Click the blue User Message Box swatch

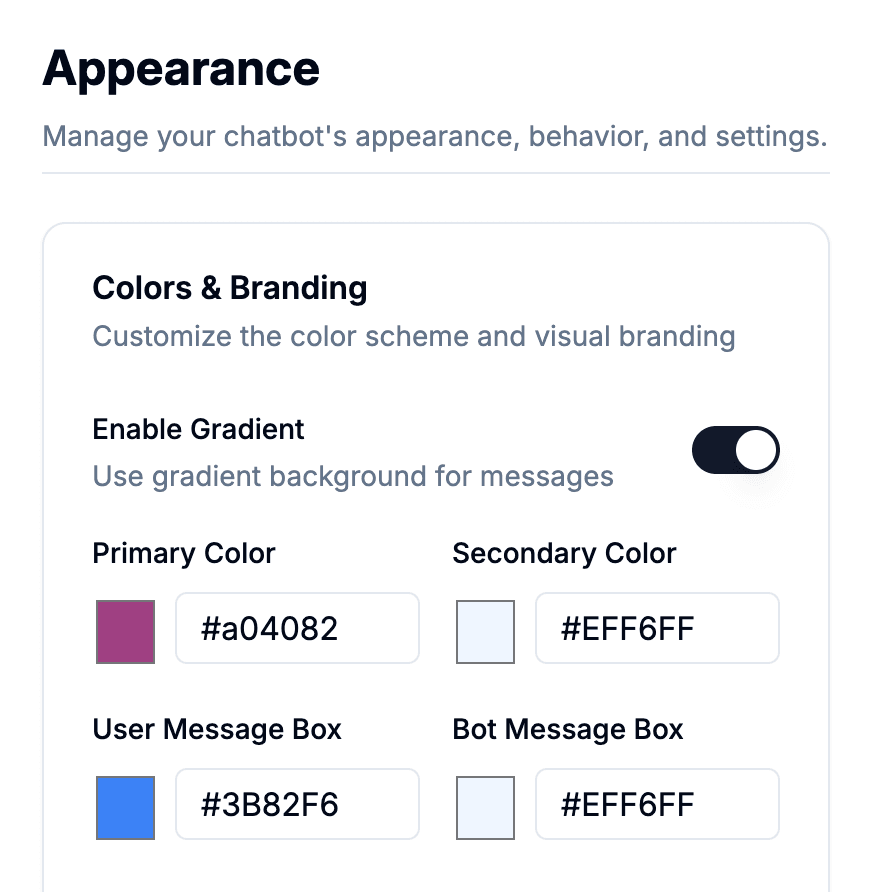click(124, 807)
